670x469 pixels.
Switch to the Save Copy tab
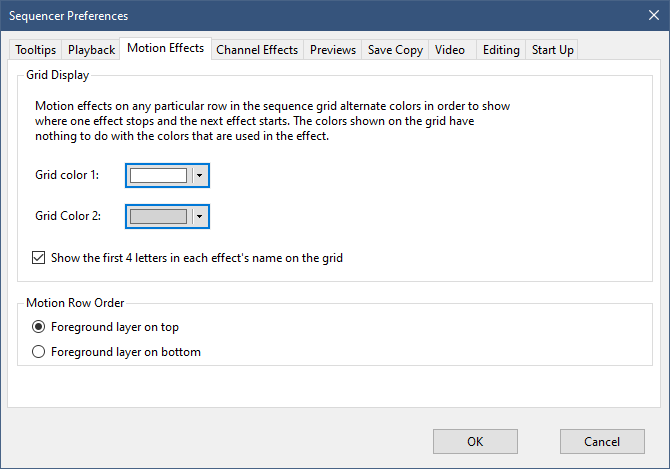[x=395, y=50]
